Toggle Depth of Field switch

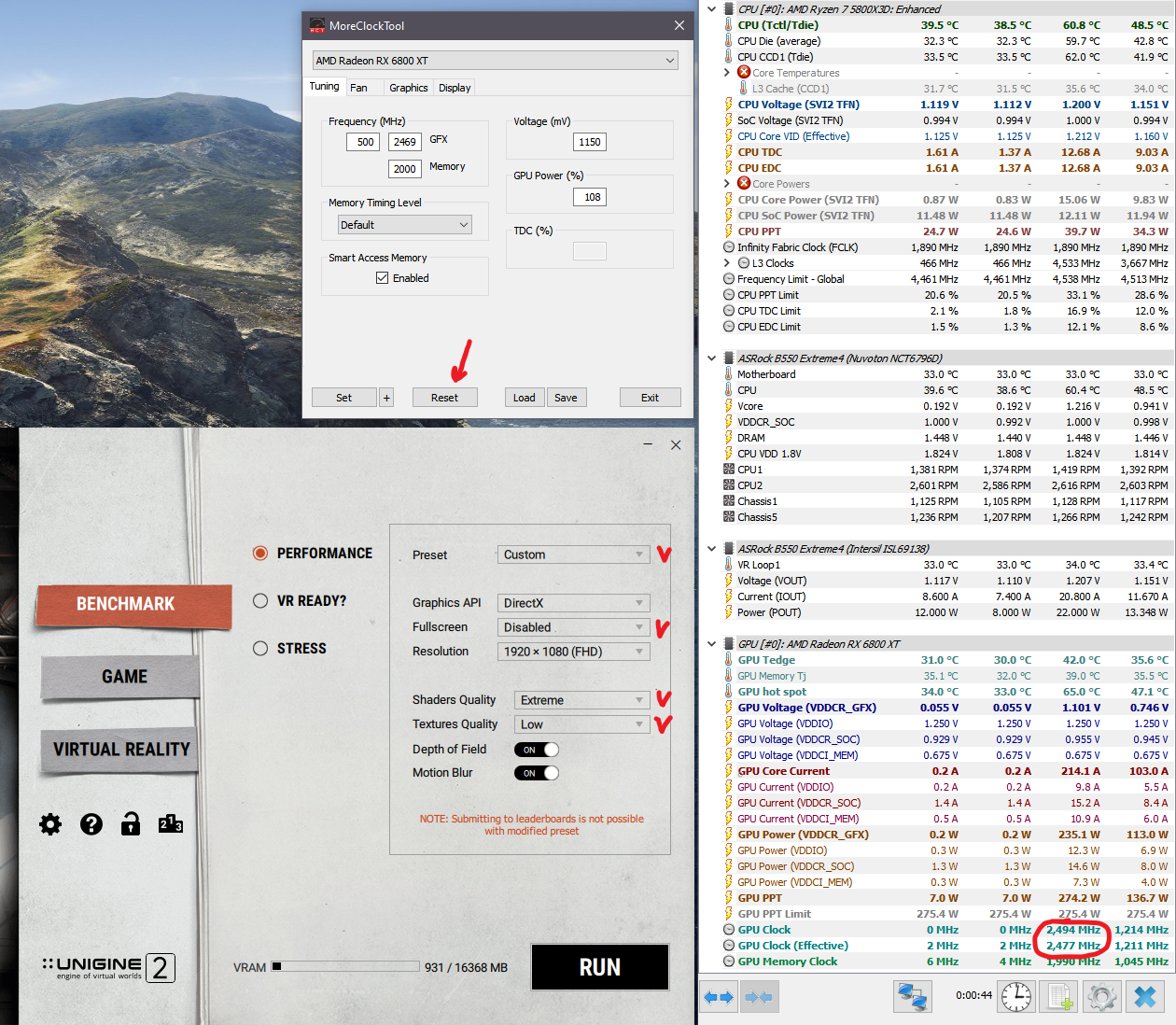coord(537,750)
